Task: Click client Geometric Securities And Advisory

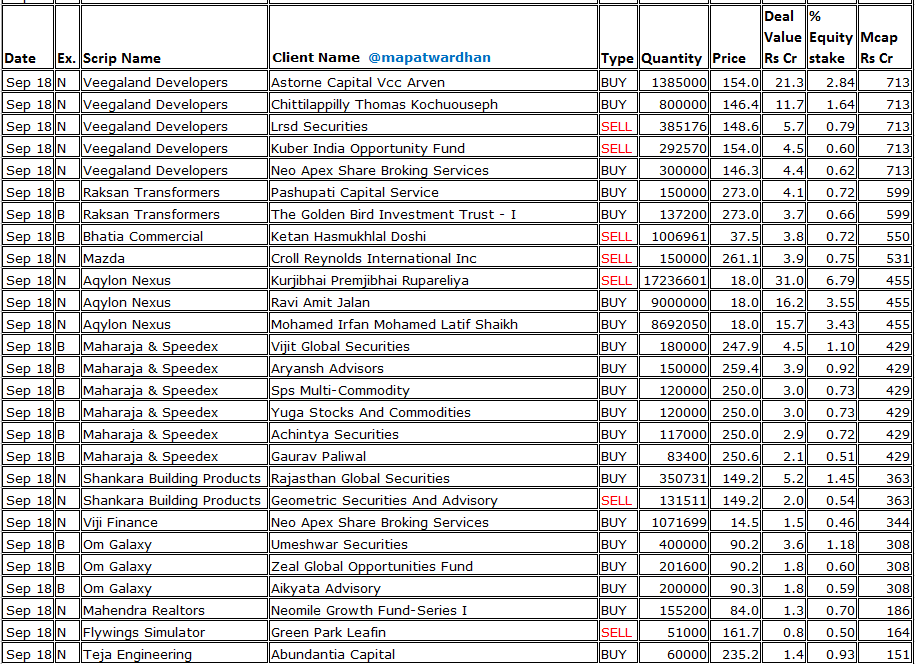Action: click(x=384, y=501)
